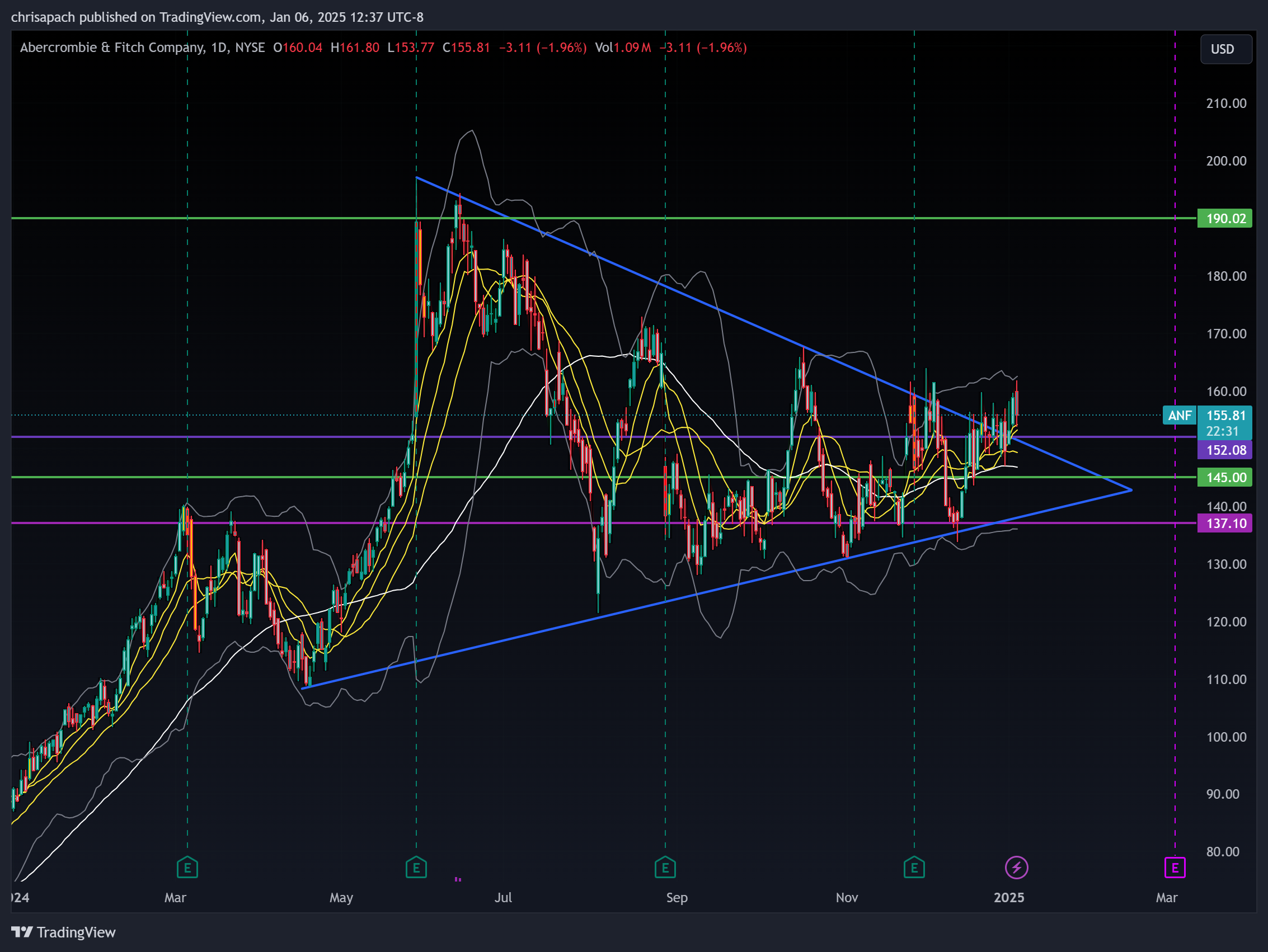Click the published by chrisapach header text

(217, 17)
